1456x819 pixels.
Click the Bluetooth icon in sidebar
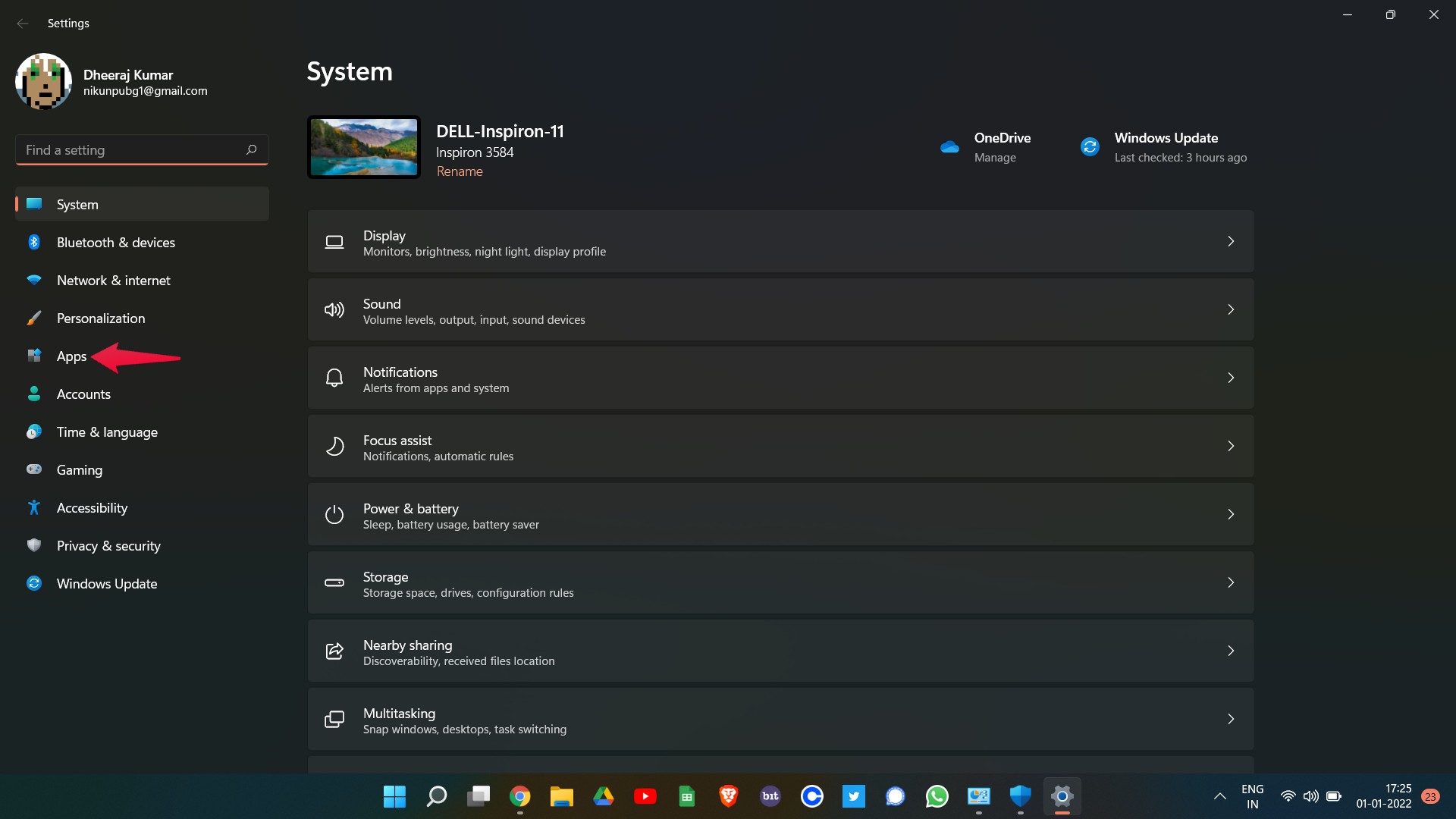(x=34, y=243)
